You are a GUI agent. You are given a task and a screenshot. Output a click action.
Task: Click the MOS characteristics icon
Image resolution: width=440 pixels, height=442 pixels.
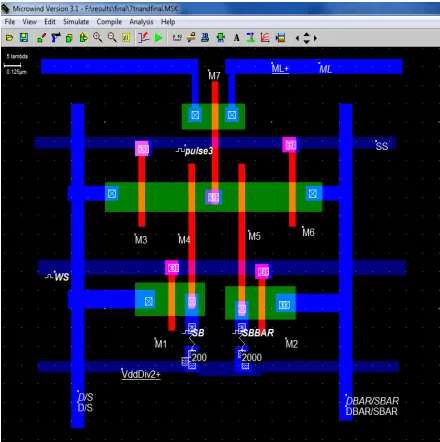[144, 38]
